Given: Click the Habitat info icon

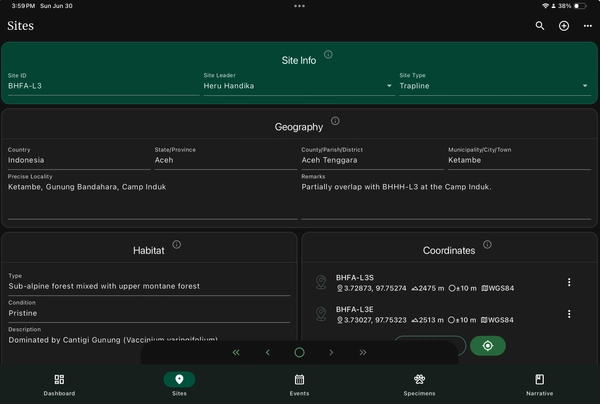Looking at the screenshot, I should click(x=176, y=245).
